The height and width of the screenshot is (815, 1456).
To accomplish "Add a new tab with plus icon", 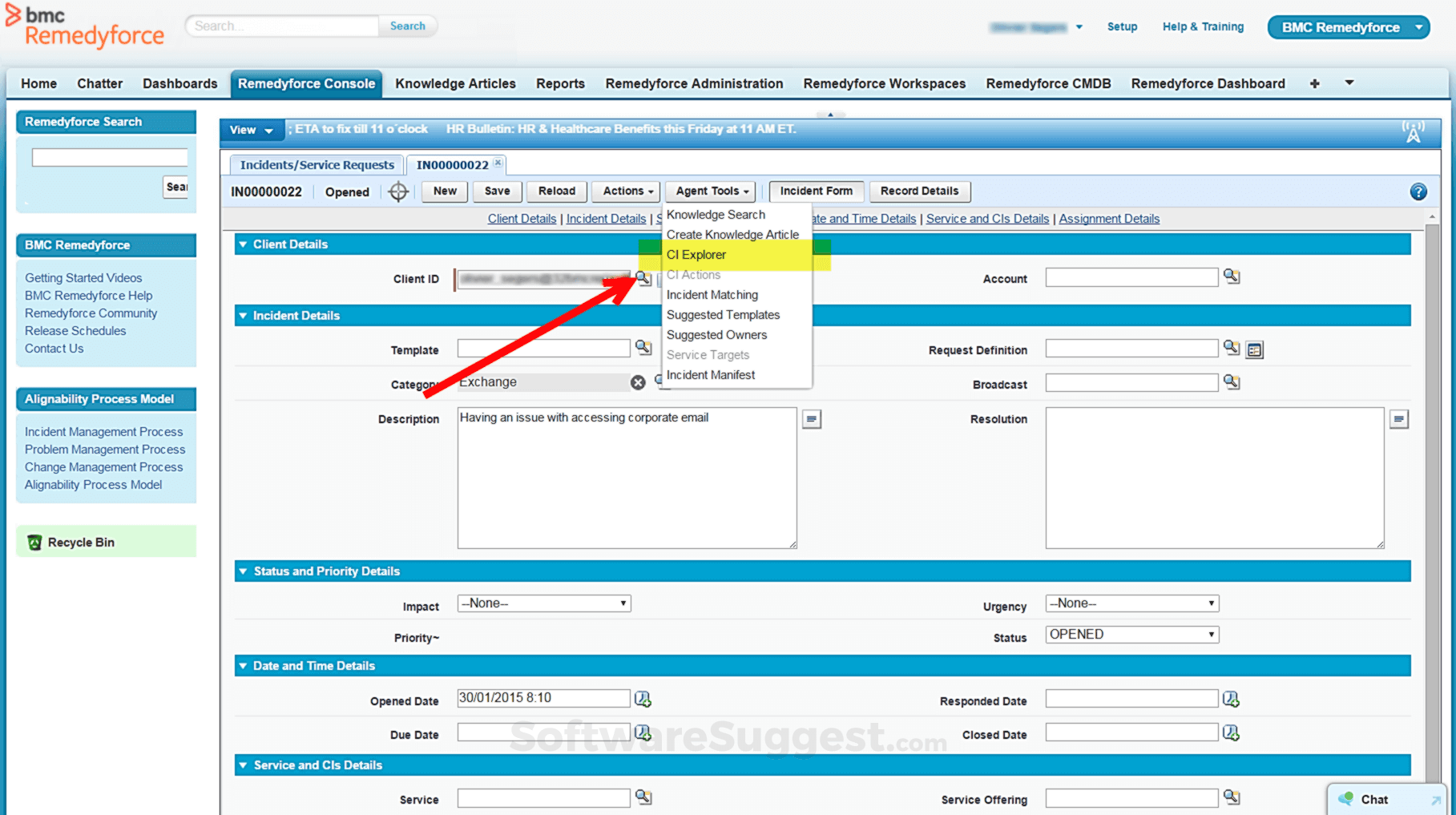I will point(1314,83).
